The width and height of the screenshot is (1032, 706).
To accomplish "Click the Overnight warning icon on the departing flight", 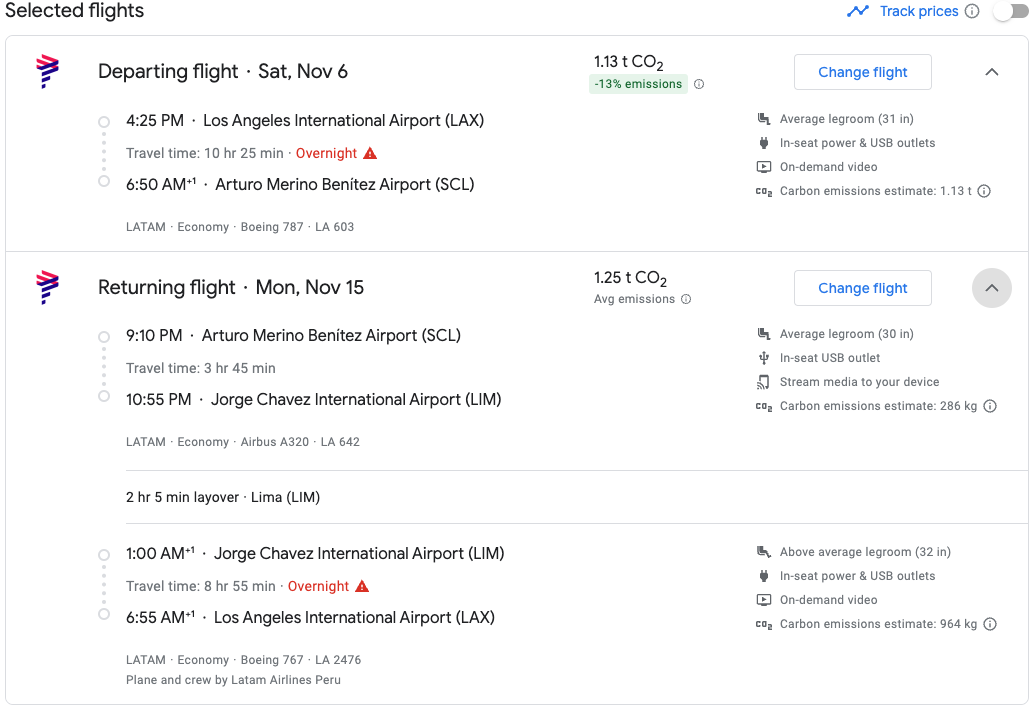I will (x=371, y=153).
